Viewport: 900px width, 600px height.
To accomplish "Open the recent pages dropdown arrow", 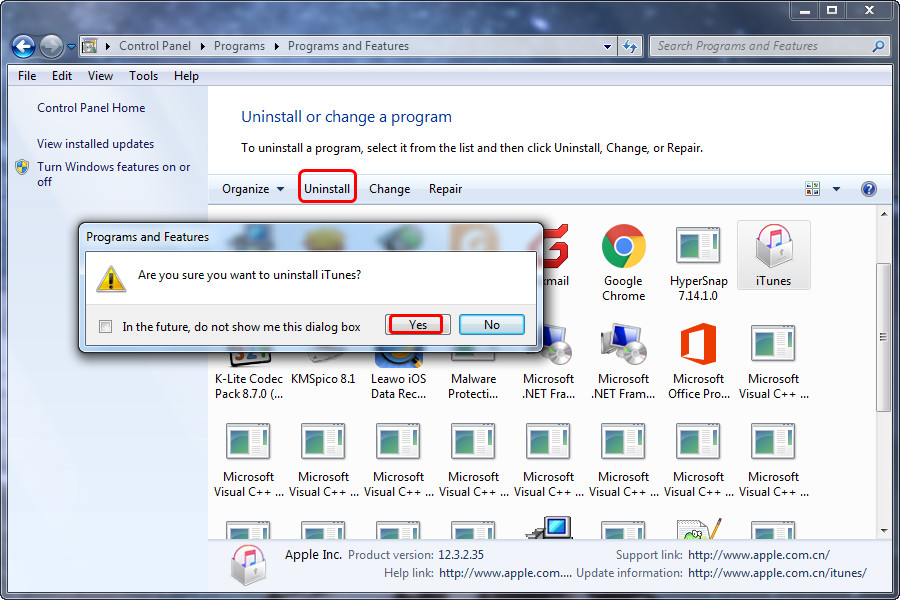I will [71, 47].
